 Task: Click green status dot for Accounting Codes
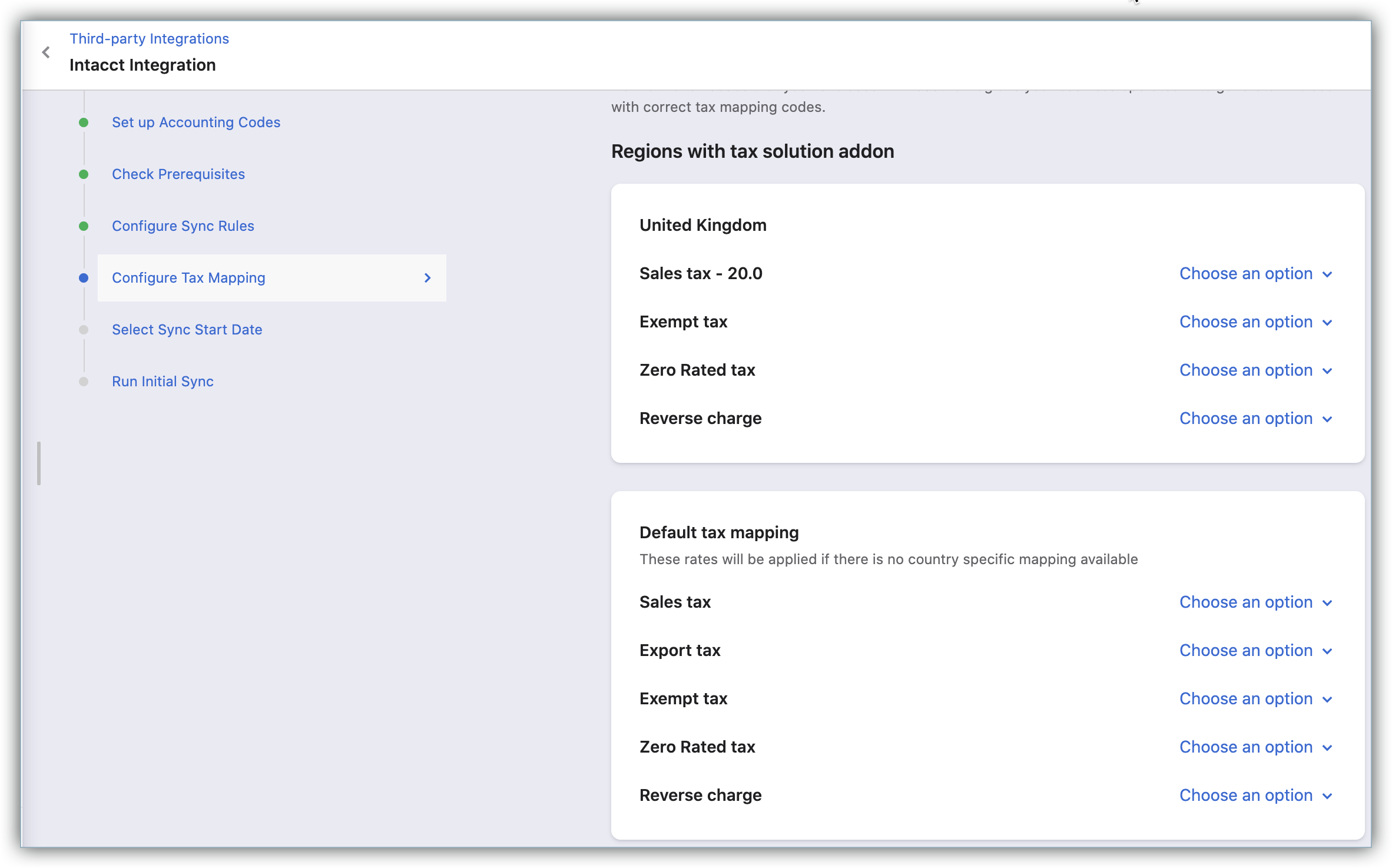(84, 122)
